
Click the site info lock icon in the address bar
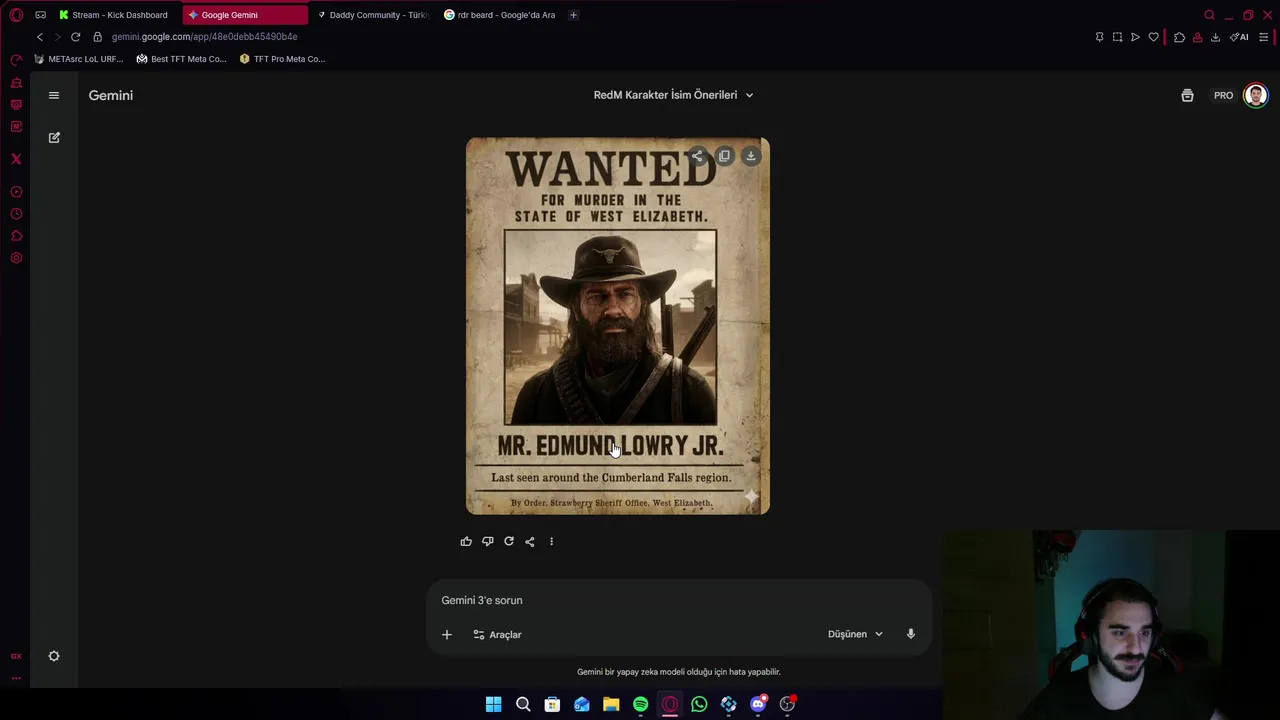(x=97, y=37)
